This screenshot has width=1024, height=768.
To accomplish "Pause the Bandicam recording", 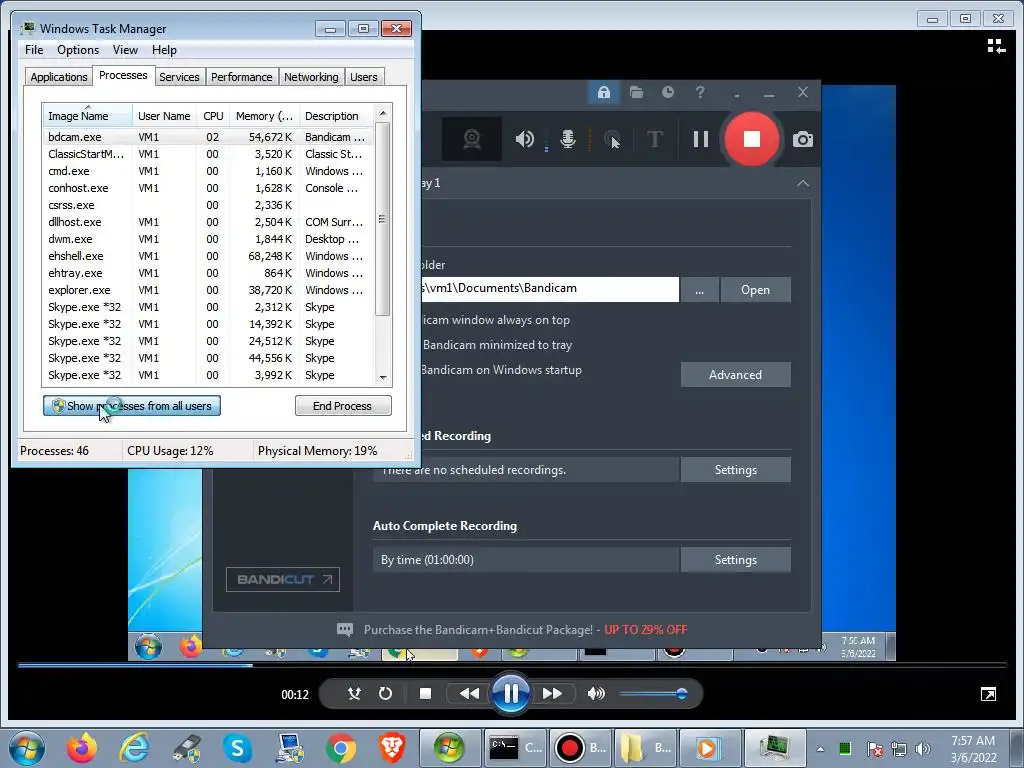I will [700, 139].
